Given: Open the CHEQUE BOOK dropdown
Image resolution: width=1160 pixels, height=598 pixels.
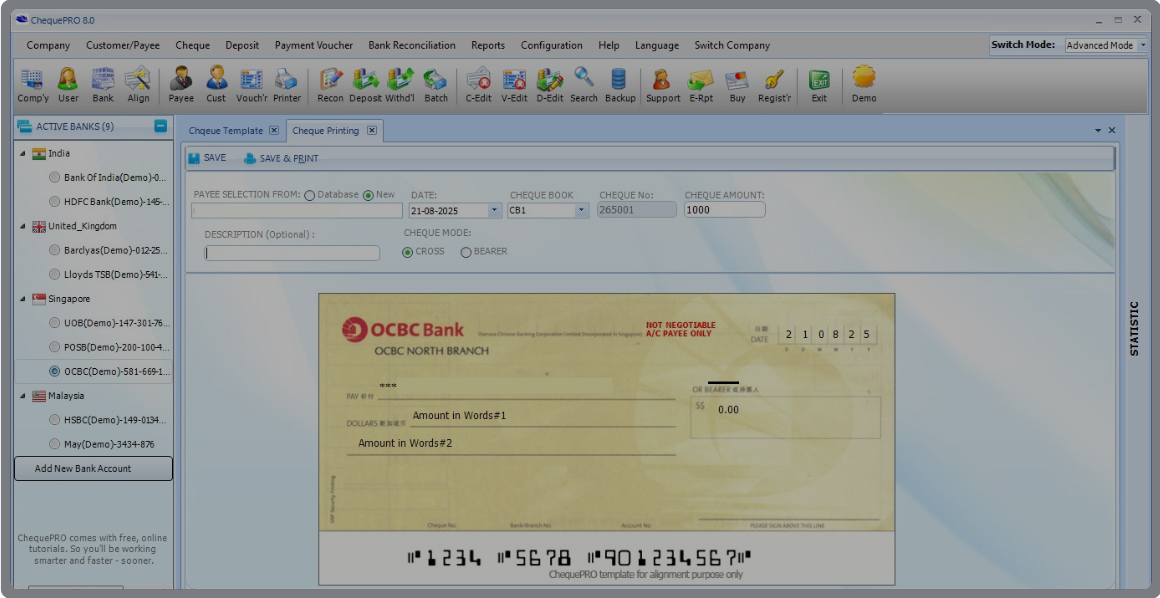Looking at the screenshot, I should pos(582,210).
